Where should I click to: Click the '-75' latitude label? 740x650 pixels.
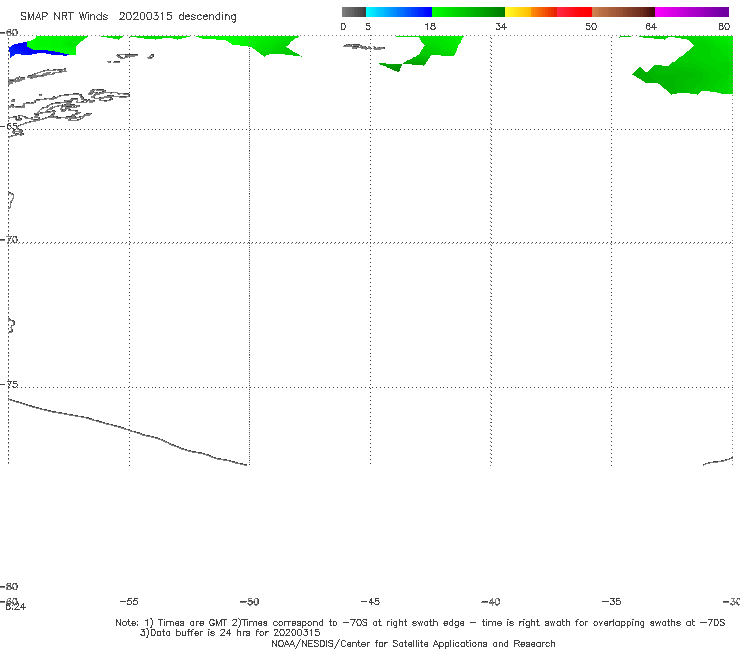click(x=10, y=384)
